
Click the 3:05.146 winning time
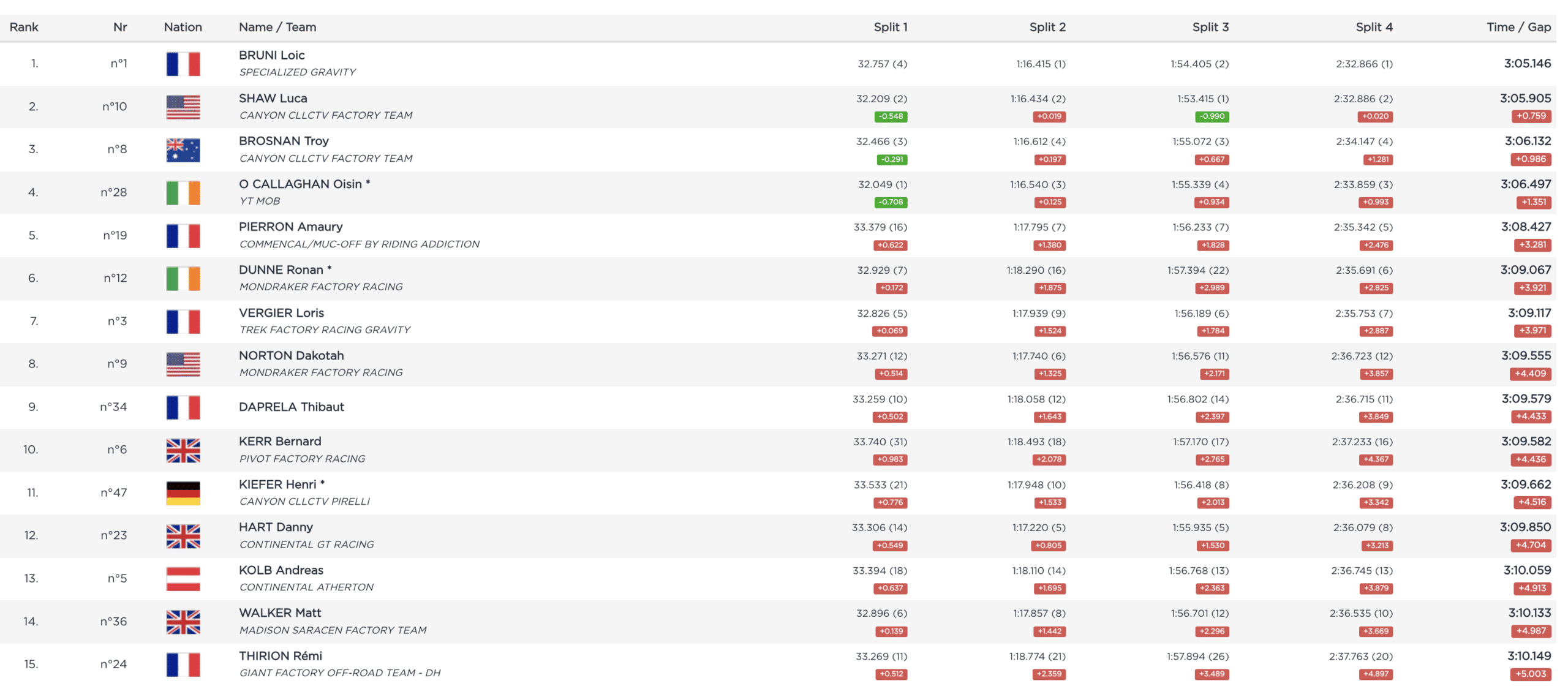[1527, 63]
